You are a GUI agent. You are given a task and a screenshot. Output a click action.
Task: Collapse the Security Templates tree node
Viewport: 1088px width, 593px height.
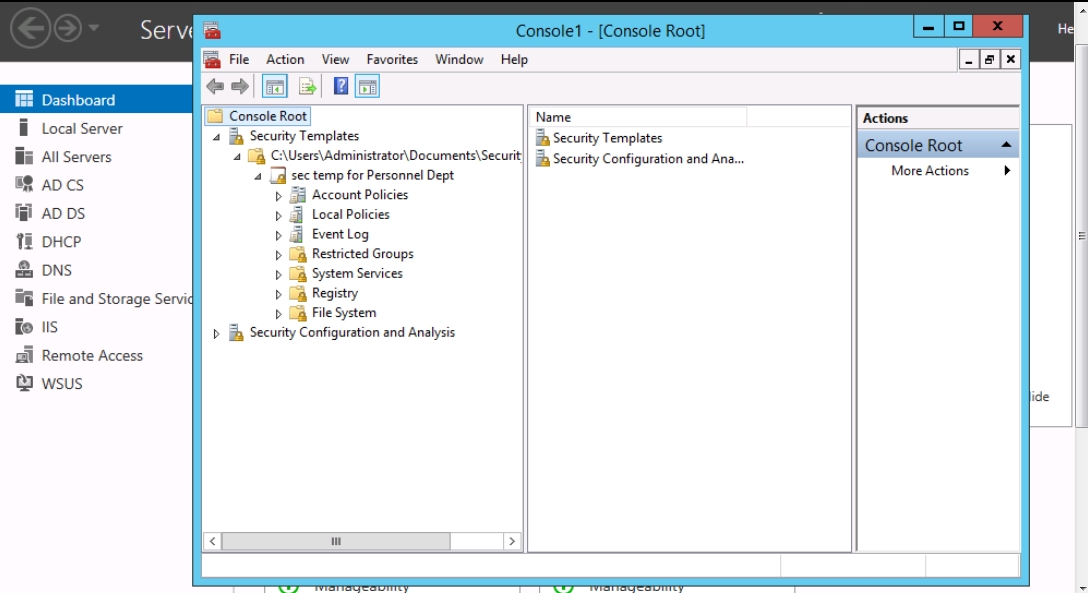217,137
